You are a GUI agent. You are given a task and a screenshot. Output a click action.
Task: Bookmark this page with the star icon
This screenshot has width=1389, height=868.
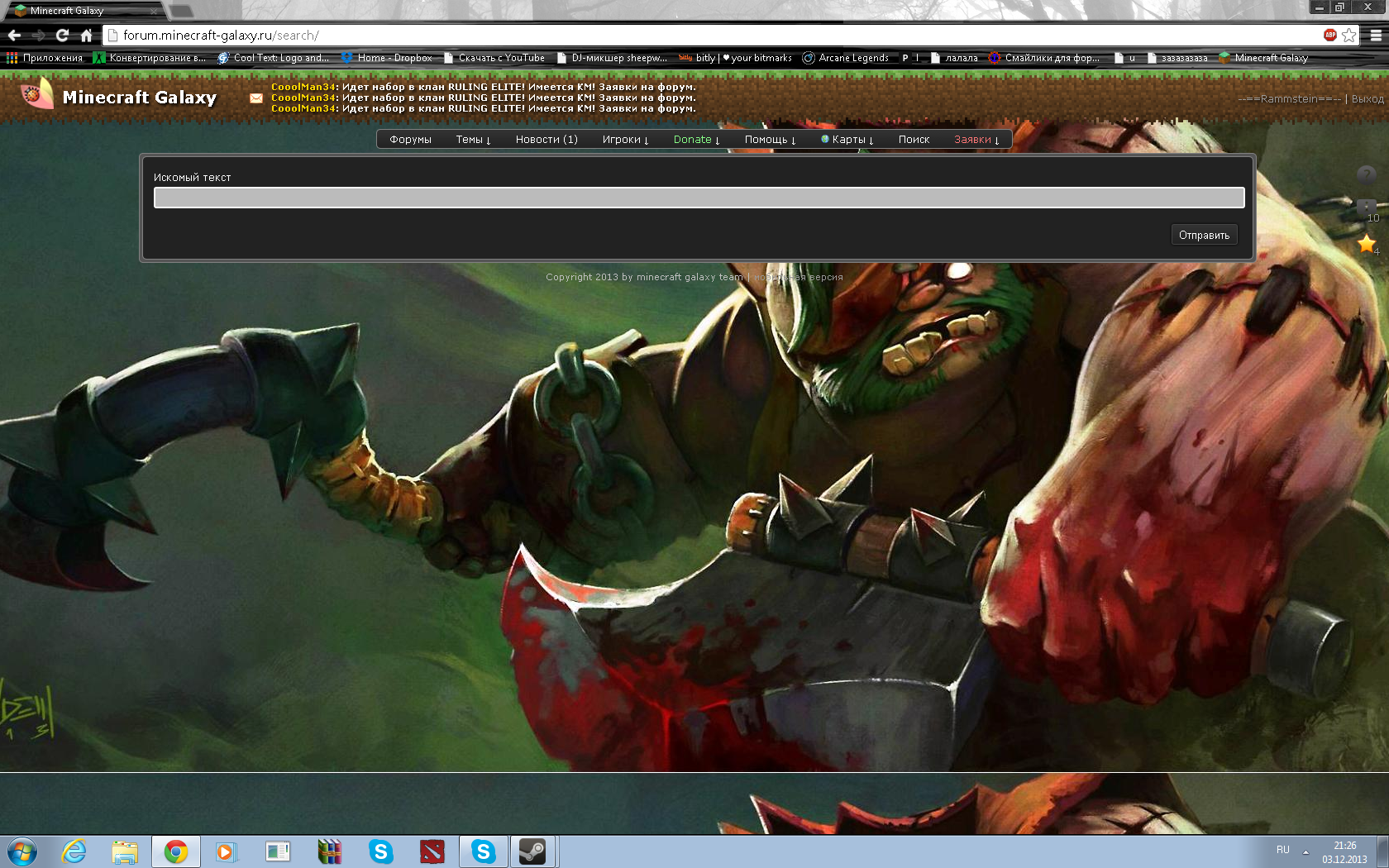point(1349,35)
